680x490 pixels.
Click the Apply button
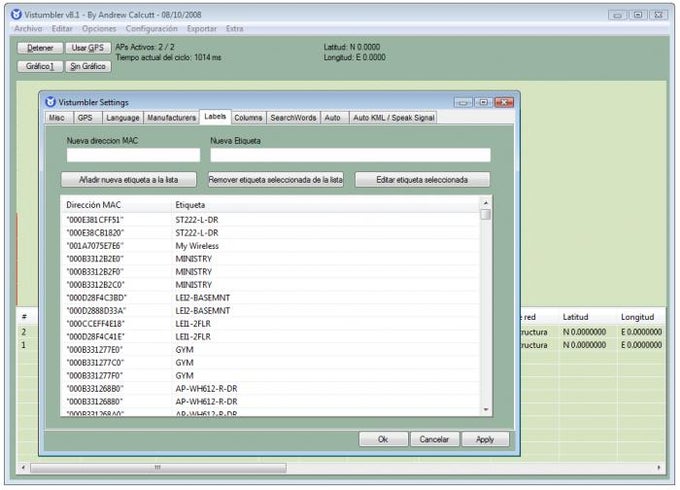click(485, 439)
